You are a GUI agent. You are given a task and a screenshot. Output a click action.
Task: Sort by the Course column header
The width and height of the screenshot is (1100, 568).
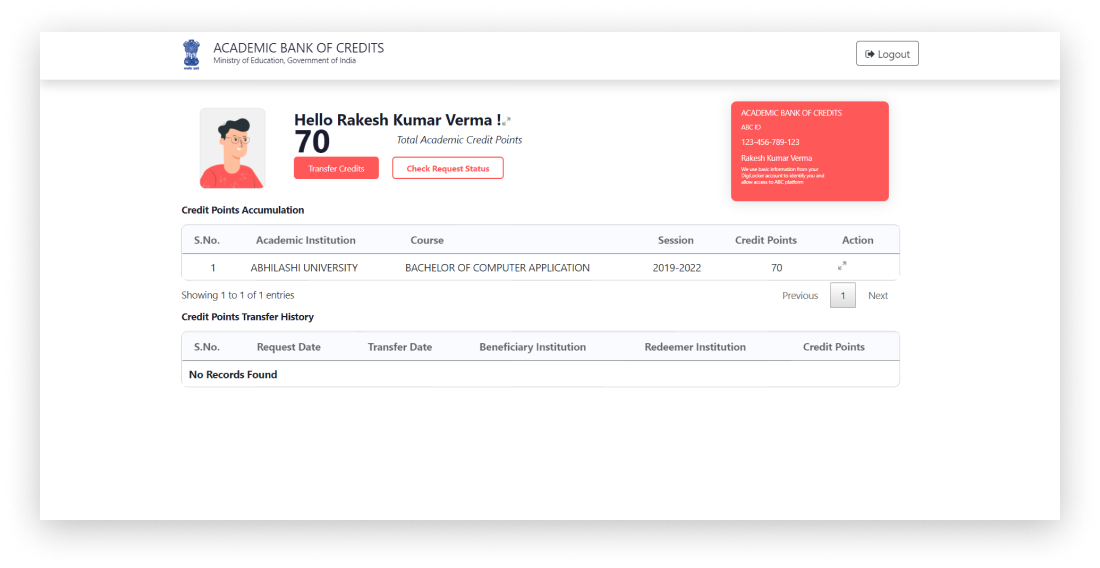(x=427, y=240)
